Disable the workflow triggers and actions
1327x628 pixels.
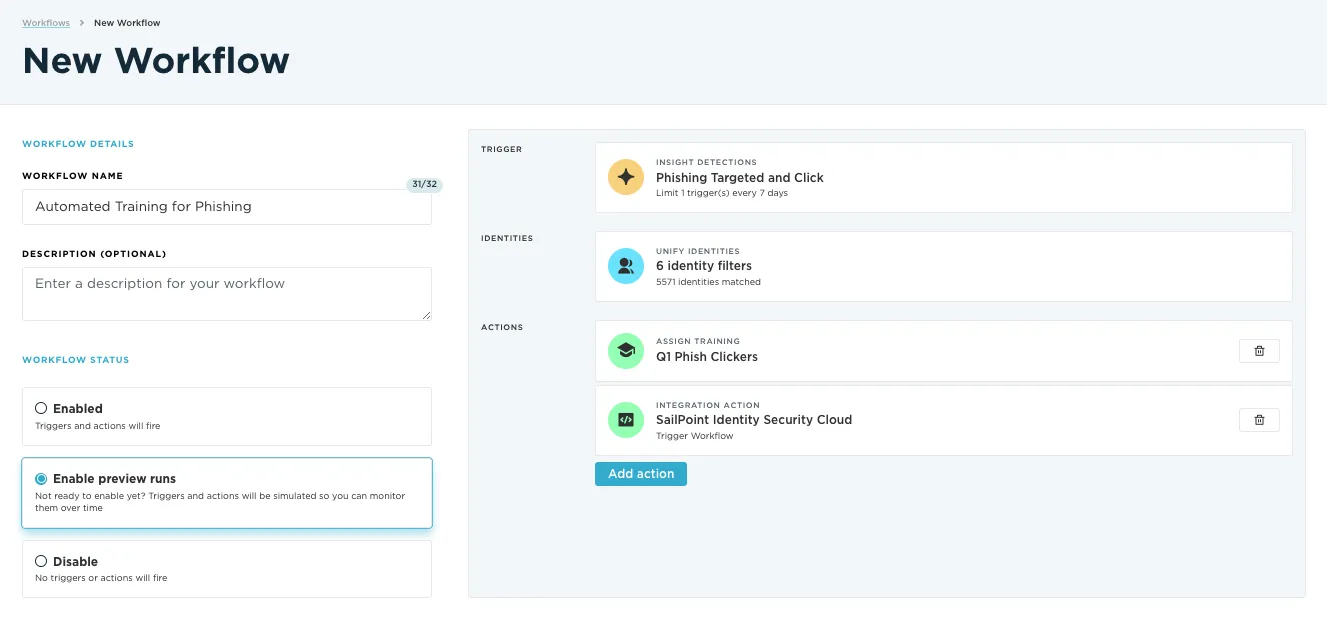coord(40,561)
